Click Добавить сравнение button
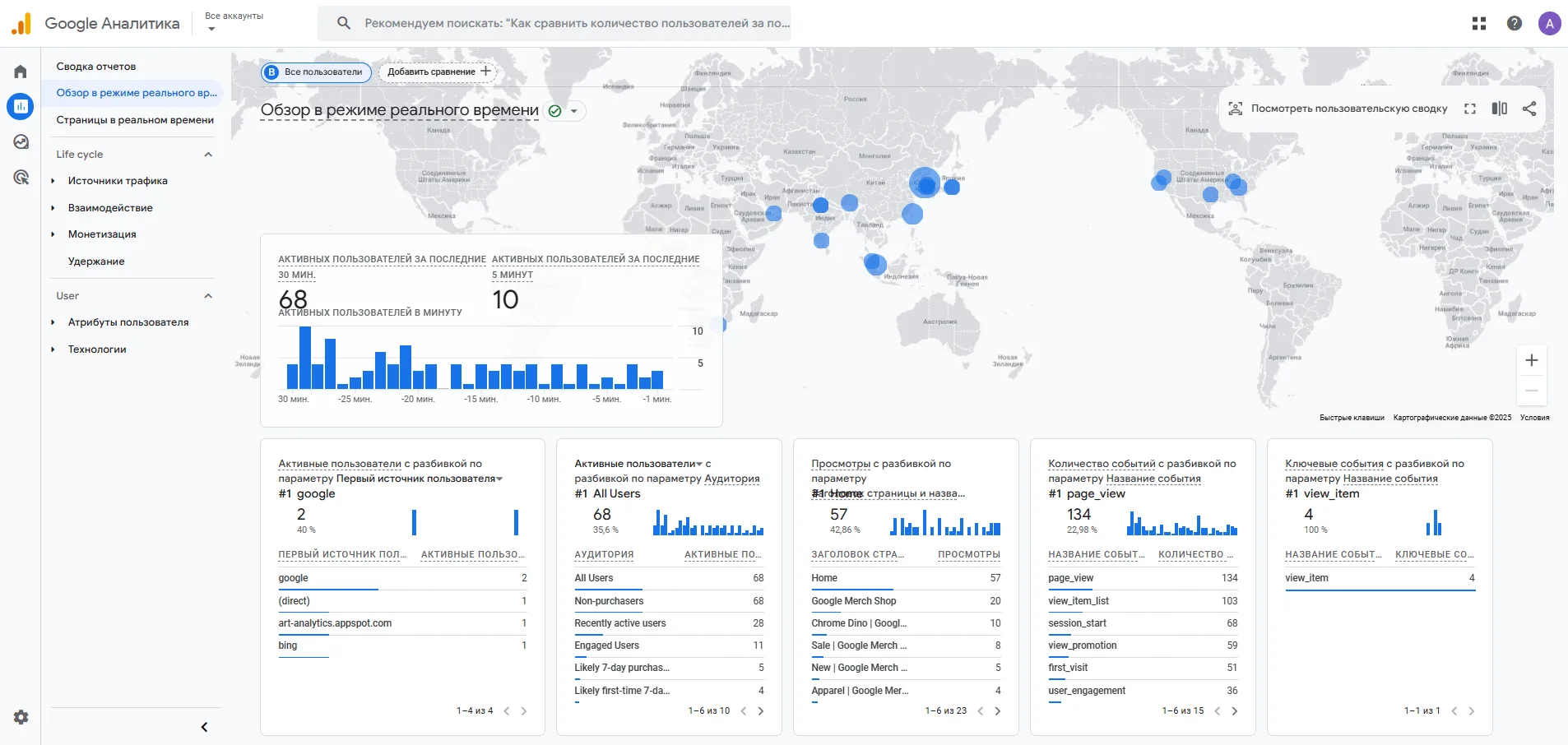The image size is (1568, 745). pyautogui.click(x=438, y=72)
